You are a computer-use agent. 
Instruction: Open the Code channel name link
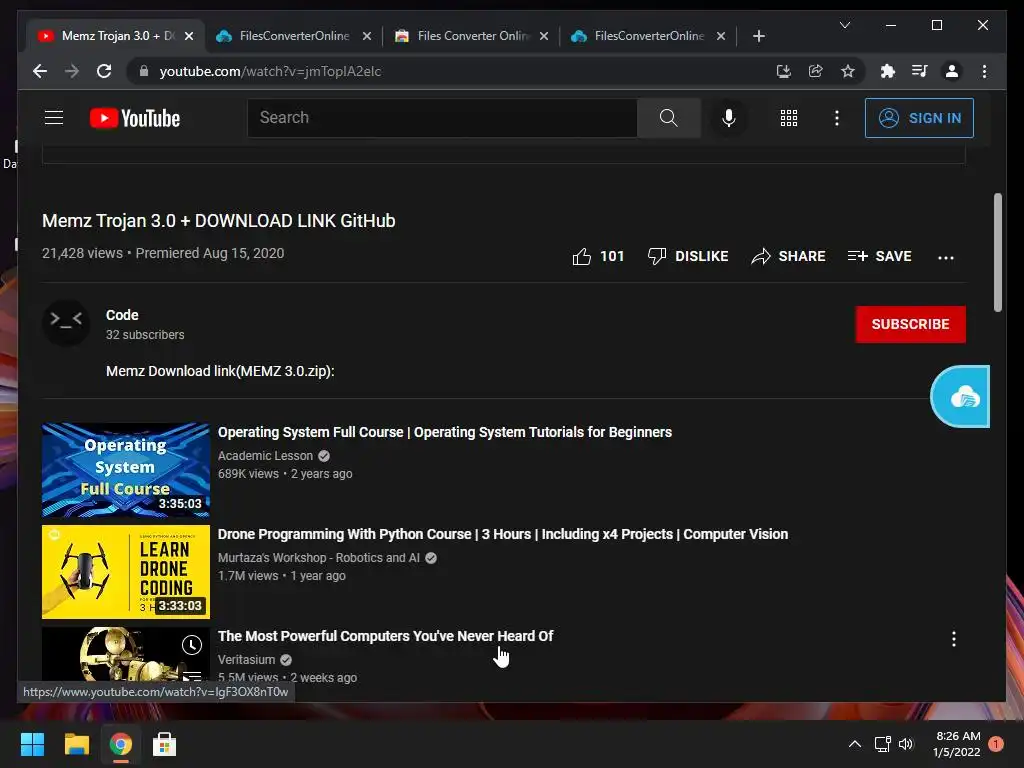click(122, 315)
